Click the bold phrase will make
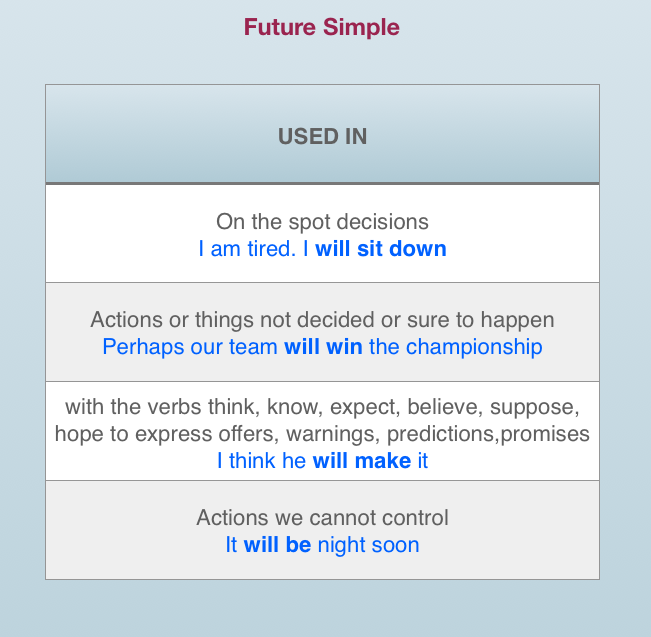The width and height of the screenshot is (651, 637). [x=362, y=461]
